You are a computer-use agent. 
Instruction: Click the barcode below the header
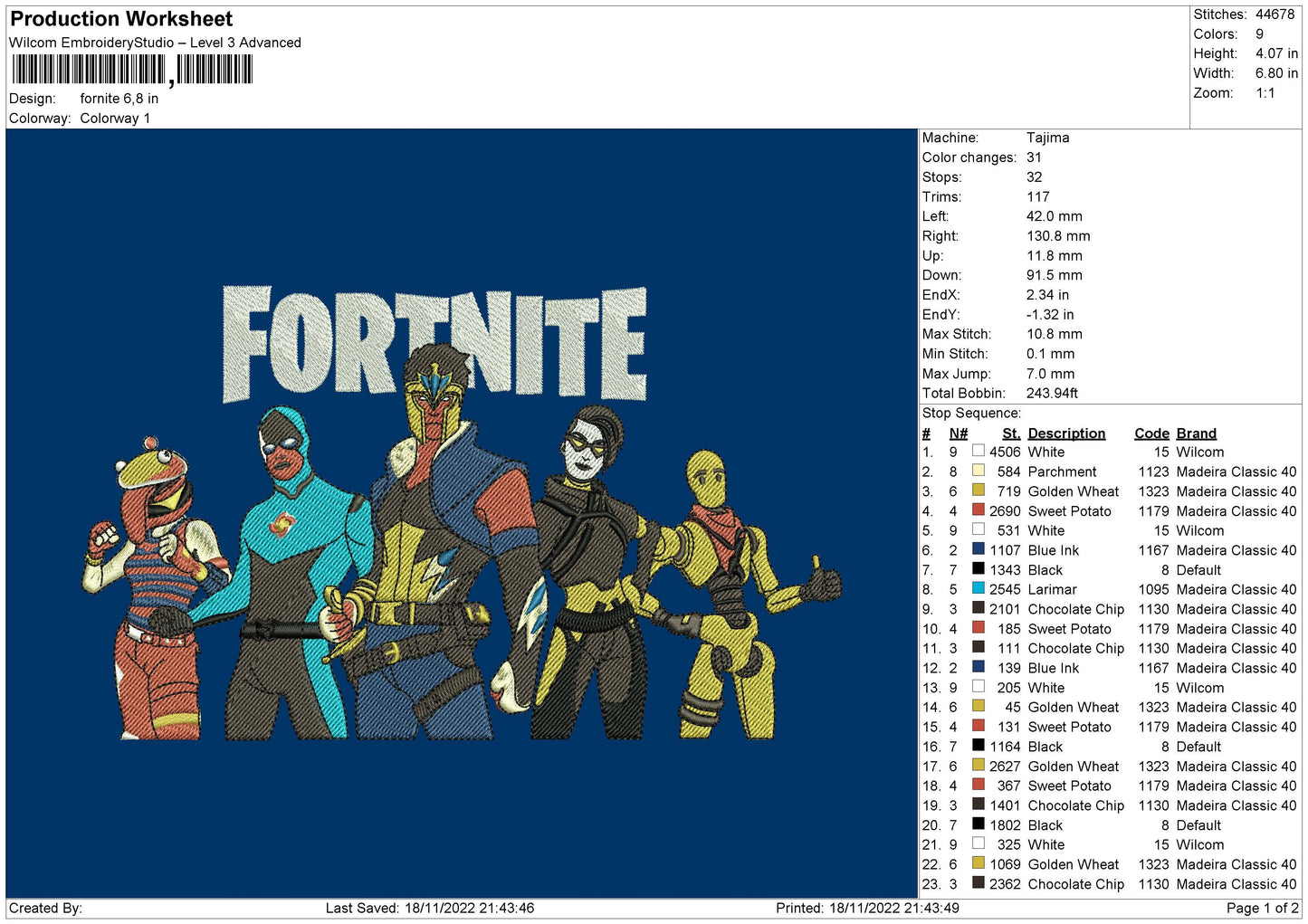click(132, 70)
